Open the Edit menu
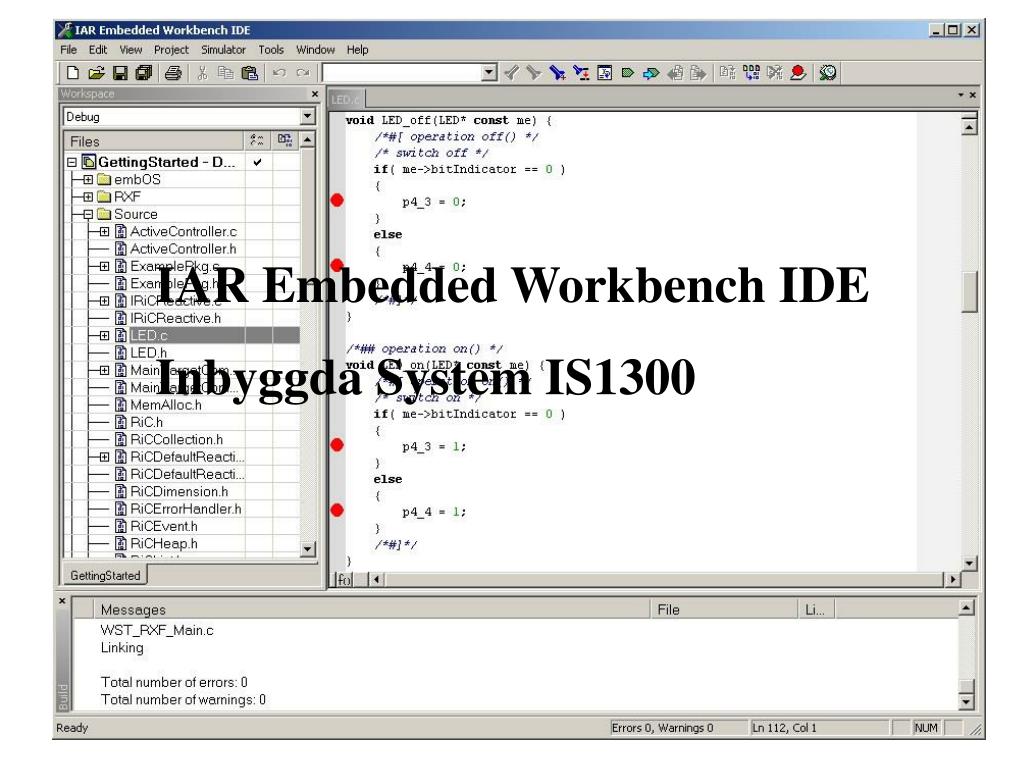This screenshot has height=768, width=1024. tap(98, 50)
